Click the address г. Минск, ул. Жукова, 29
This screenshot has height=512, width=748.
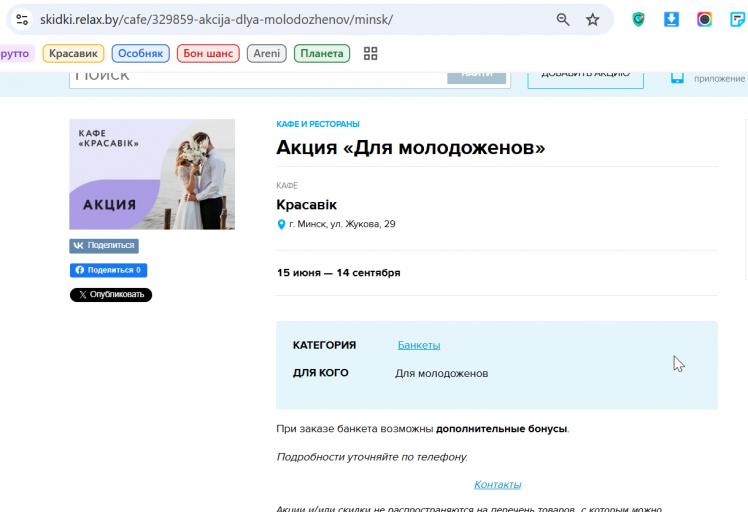(x=342, y=224)
